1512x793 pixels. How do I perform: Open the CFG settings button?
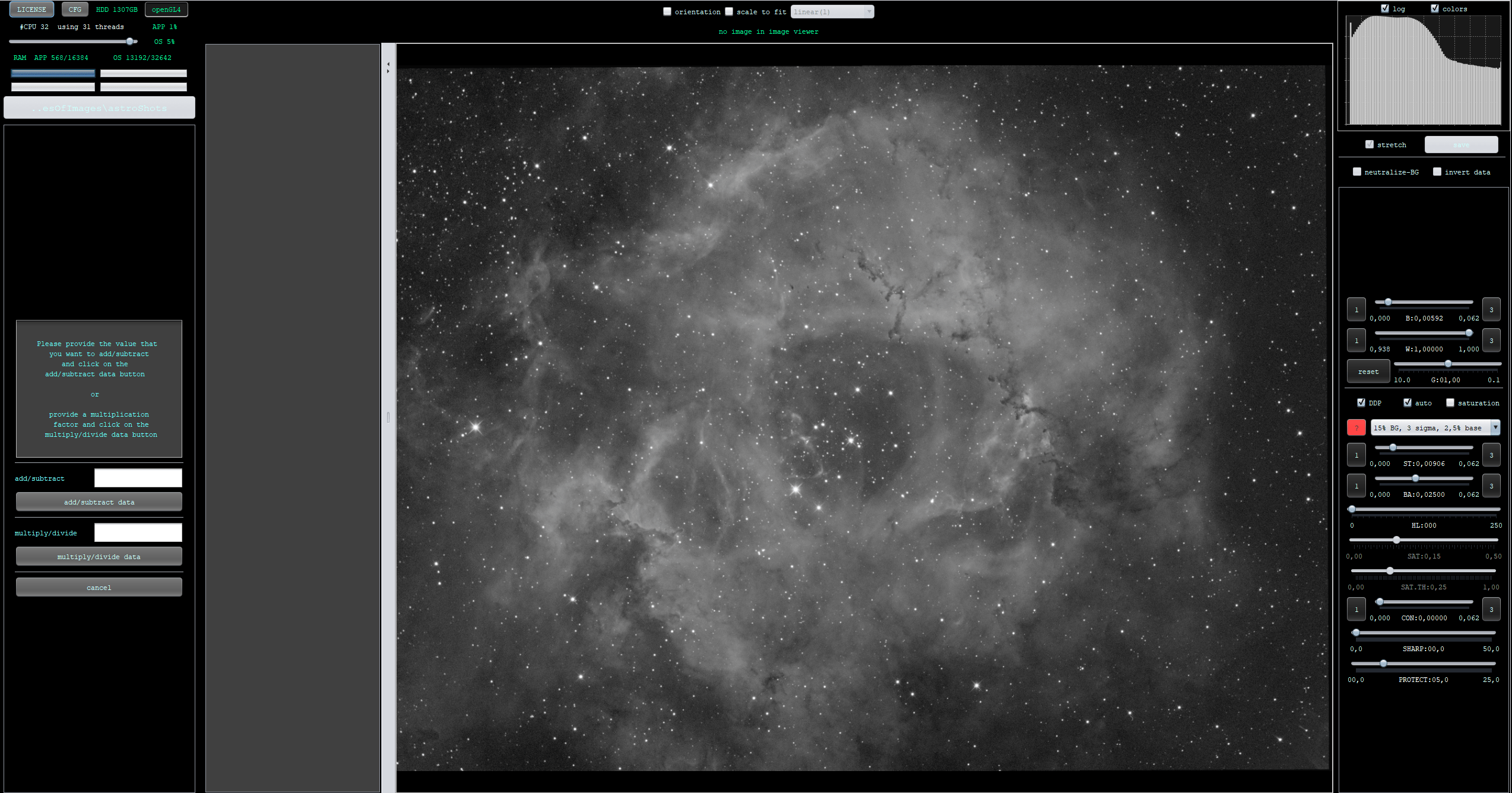coord(75,9)
